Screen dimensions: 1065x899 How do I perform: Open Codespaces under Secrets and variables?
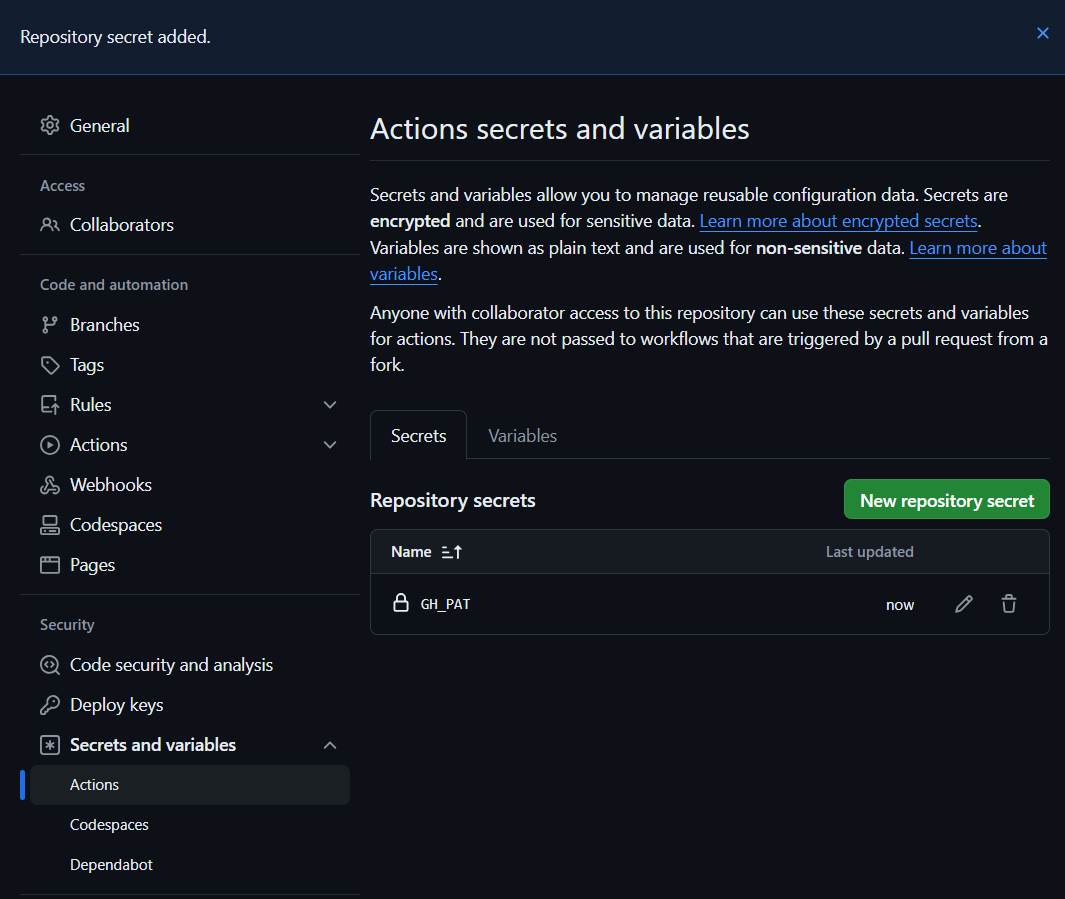[x=109, y=825]
